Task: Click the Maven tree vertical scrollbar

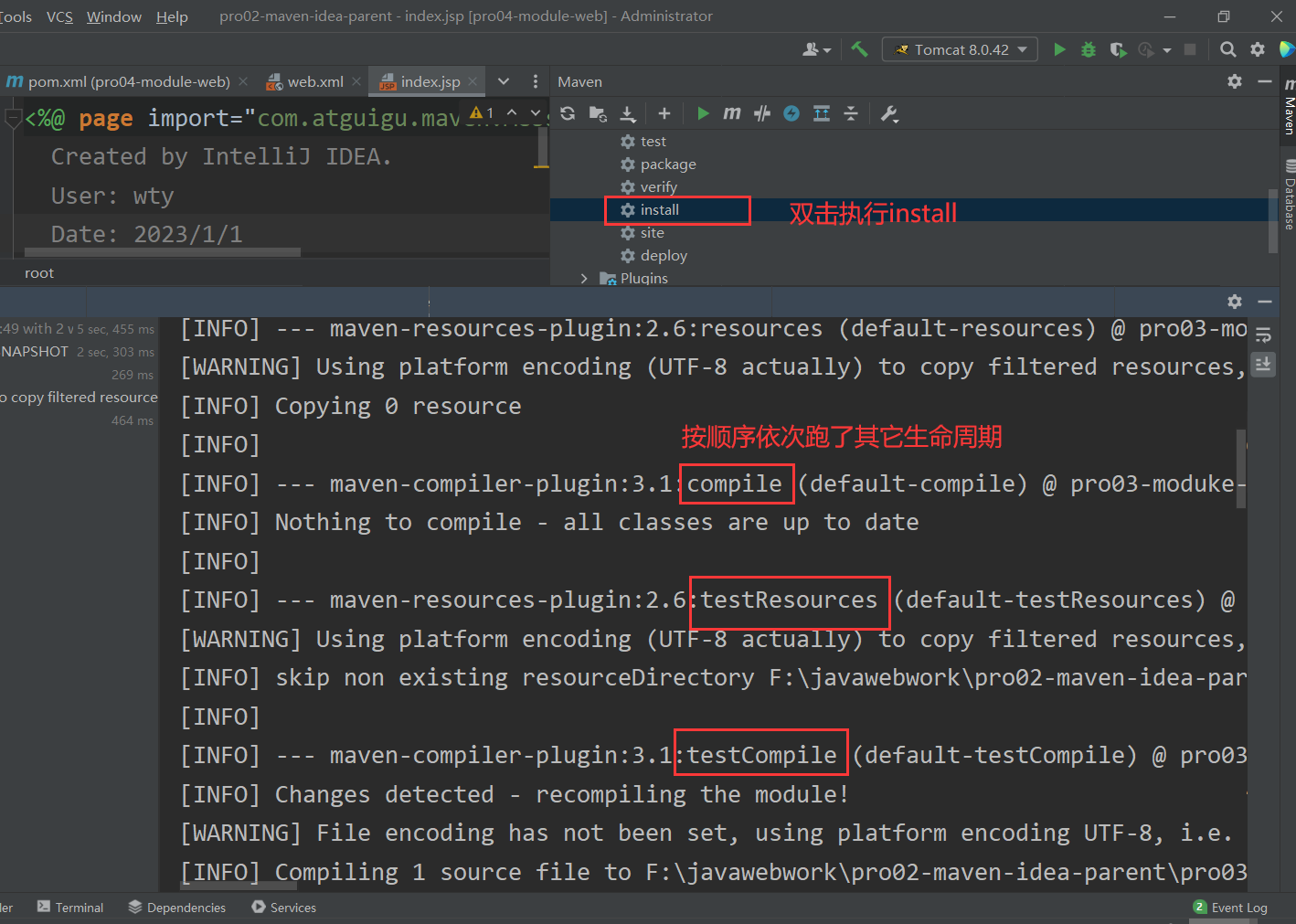Action: [x=1273, y=220]
